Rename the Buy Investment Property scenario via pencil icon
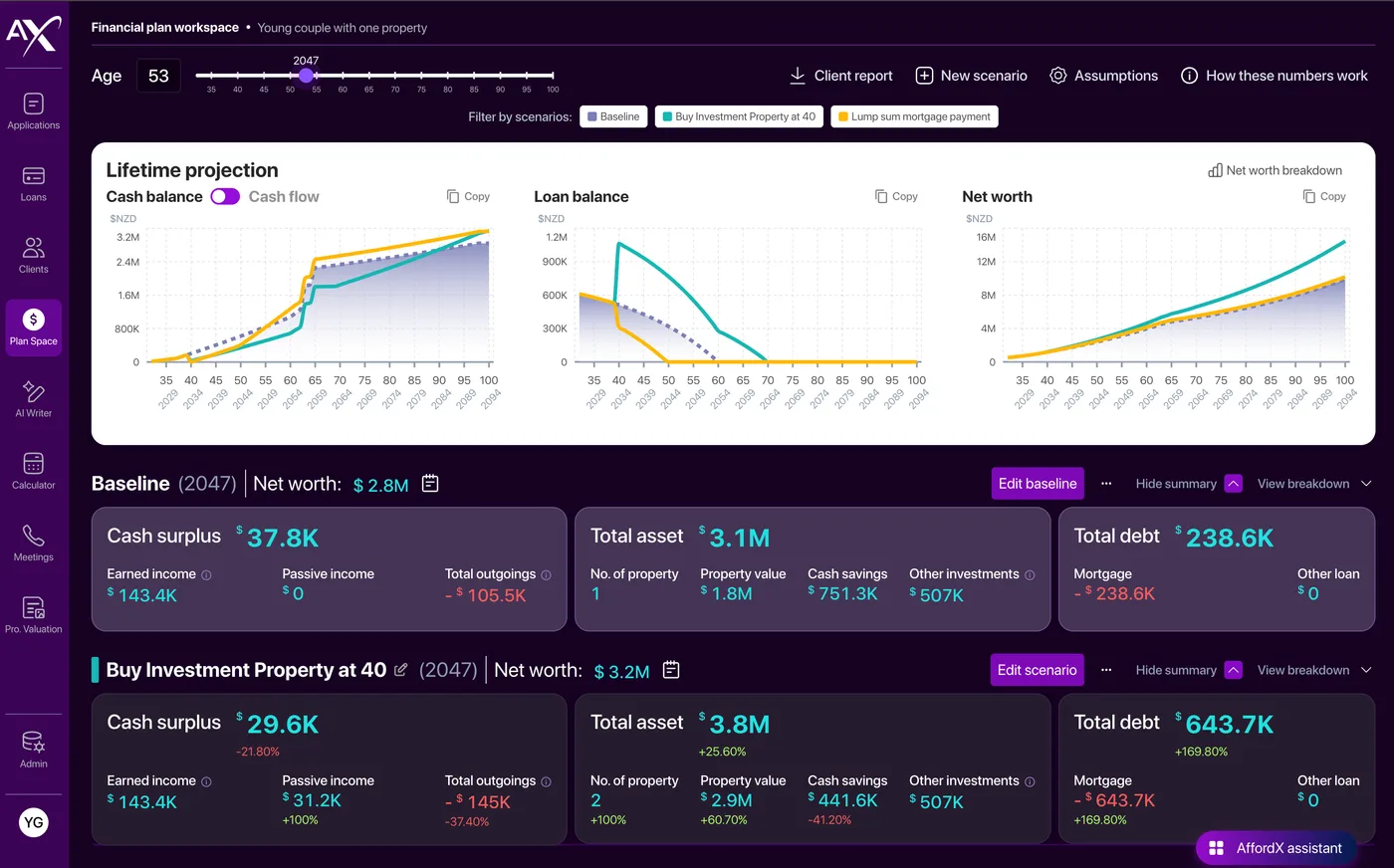Viewport: 1394px width, 868px height. click(x=400, y=670)
